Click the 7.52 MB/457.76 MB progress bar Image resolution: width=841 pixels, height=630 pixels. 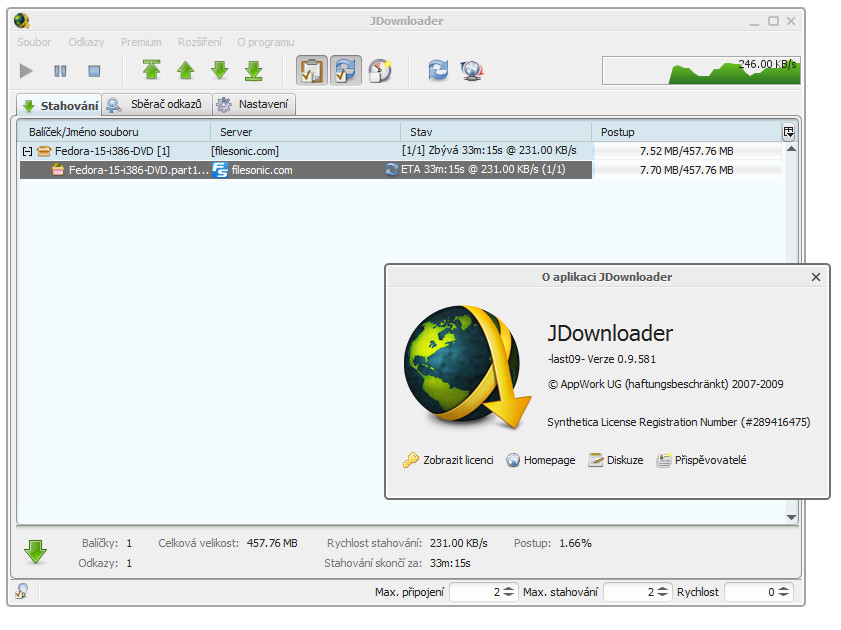687,151
